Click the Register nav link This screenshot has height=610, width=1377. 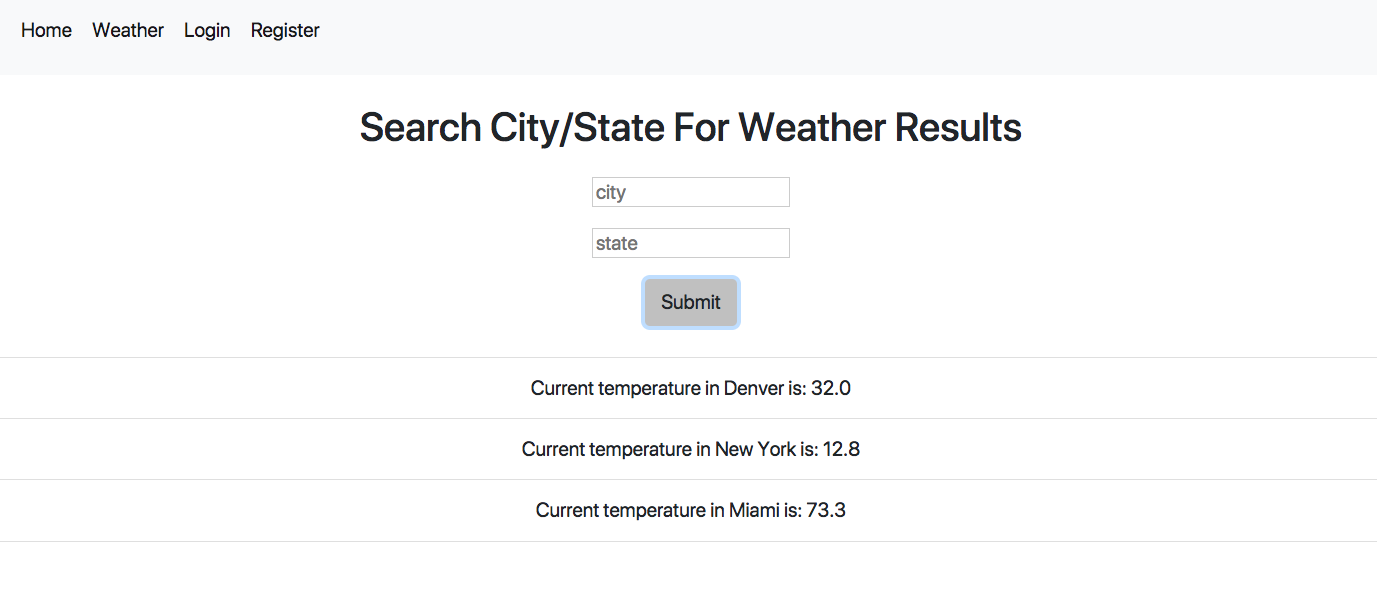[x=285, y=31]
